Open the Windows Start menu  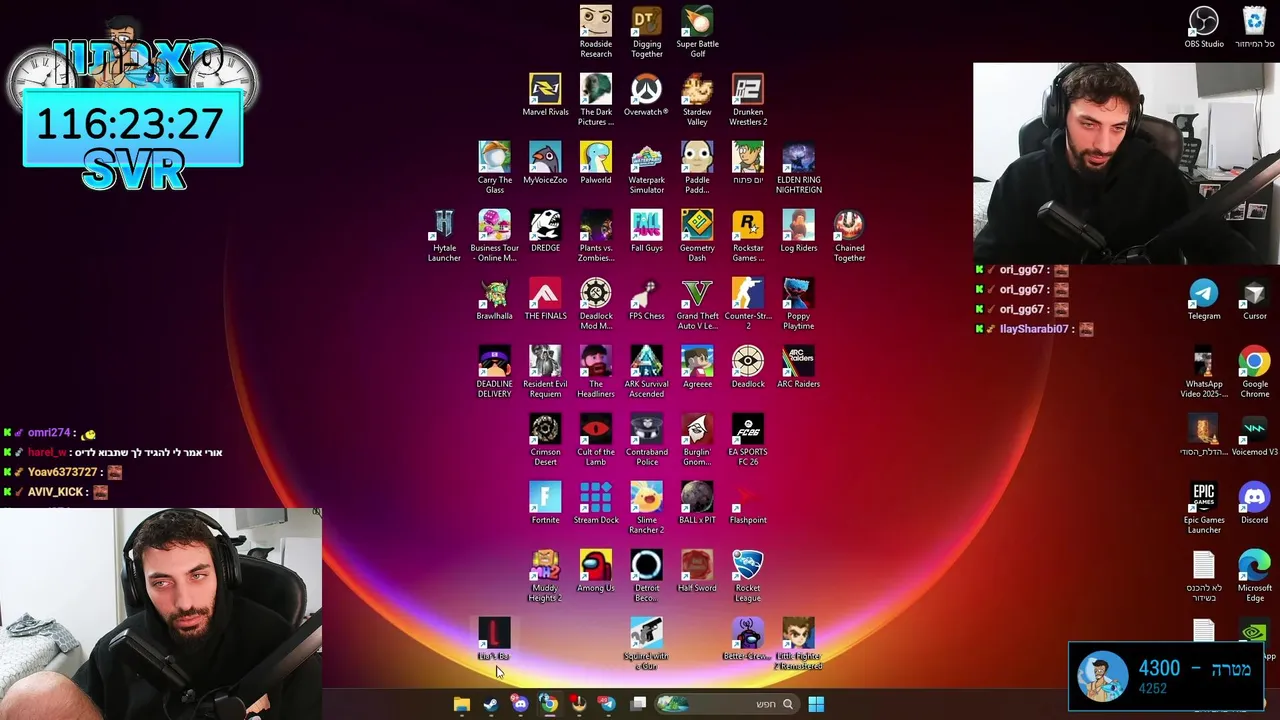(x=816, y=704)
